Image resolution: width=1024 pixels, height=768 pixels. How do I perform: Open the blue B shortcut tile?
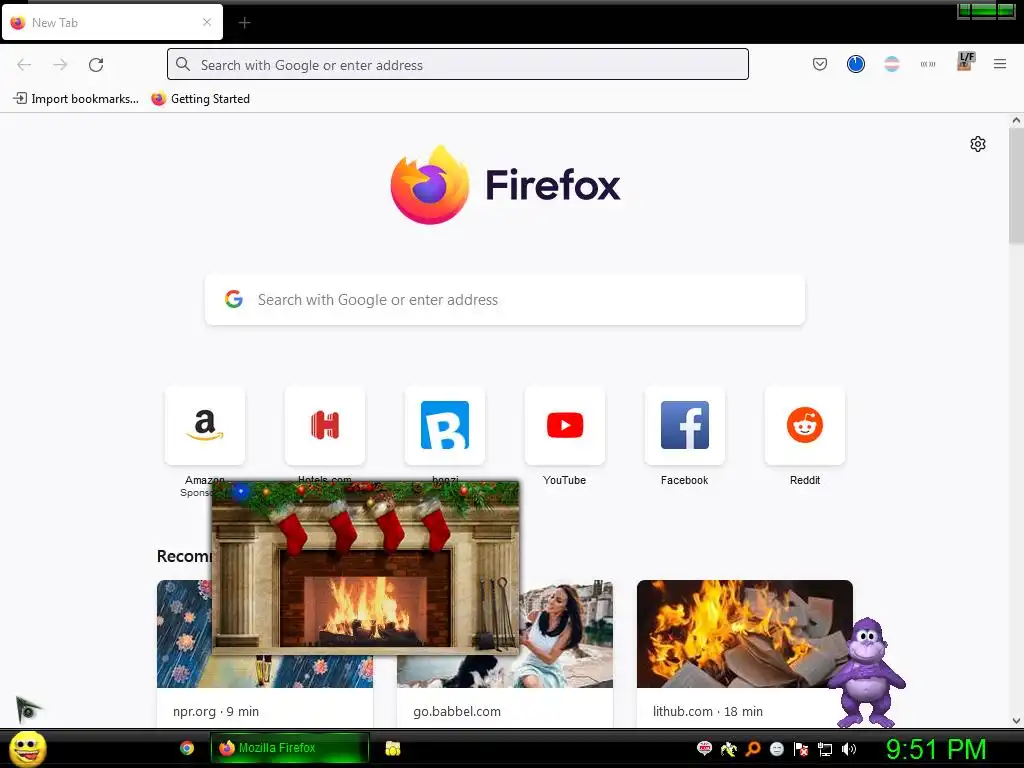(x=445, y=425)
